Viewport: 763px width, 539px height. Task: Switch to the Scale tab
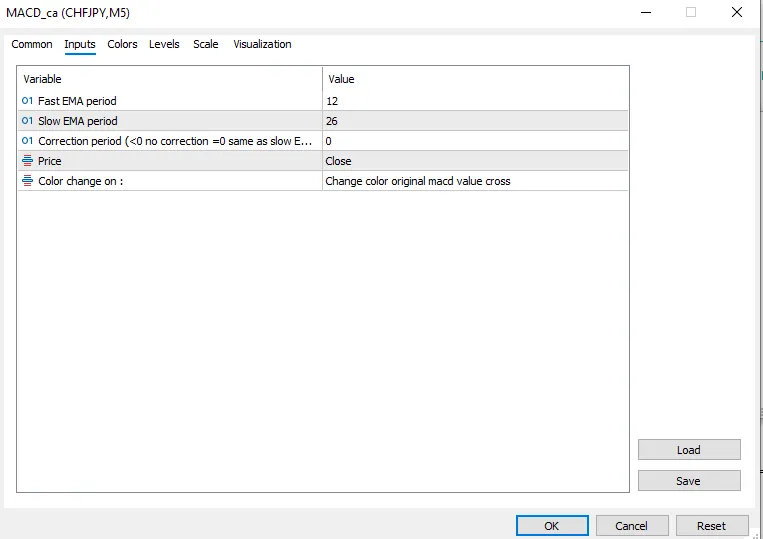click(x=205, y=44)
